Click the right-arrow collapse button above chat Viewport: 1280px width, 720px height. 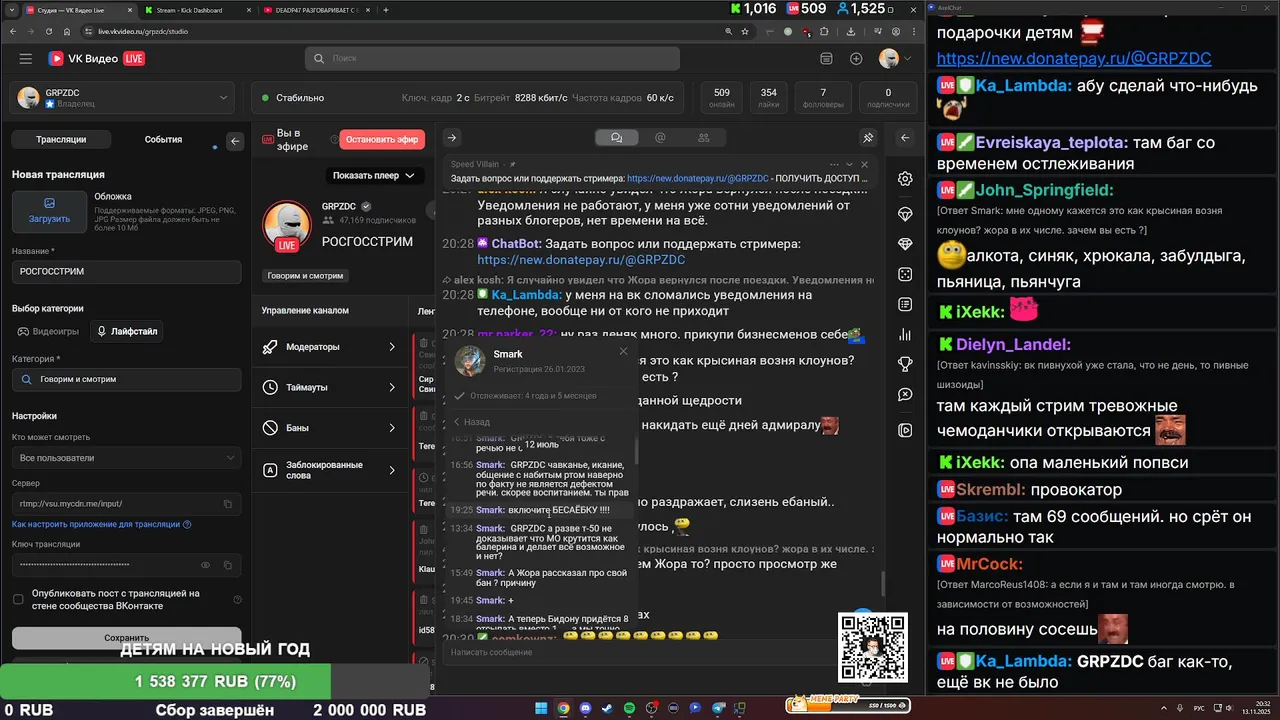tap(452, 138)
